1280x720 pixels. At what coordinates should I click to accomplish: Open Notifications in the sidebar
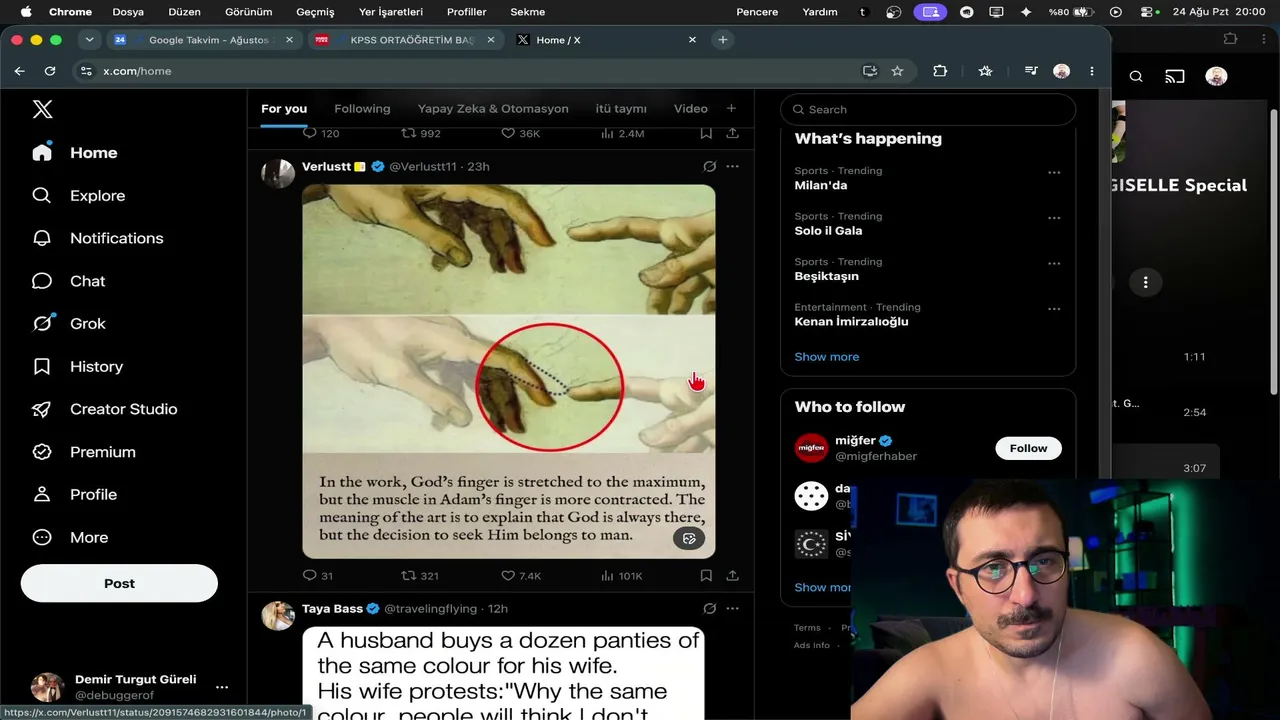98,238
